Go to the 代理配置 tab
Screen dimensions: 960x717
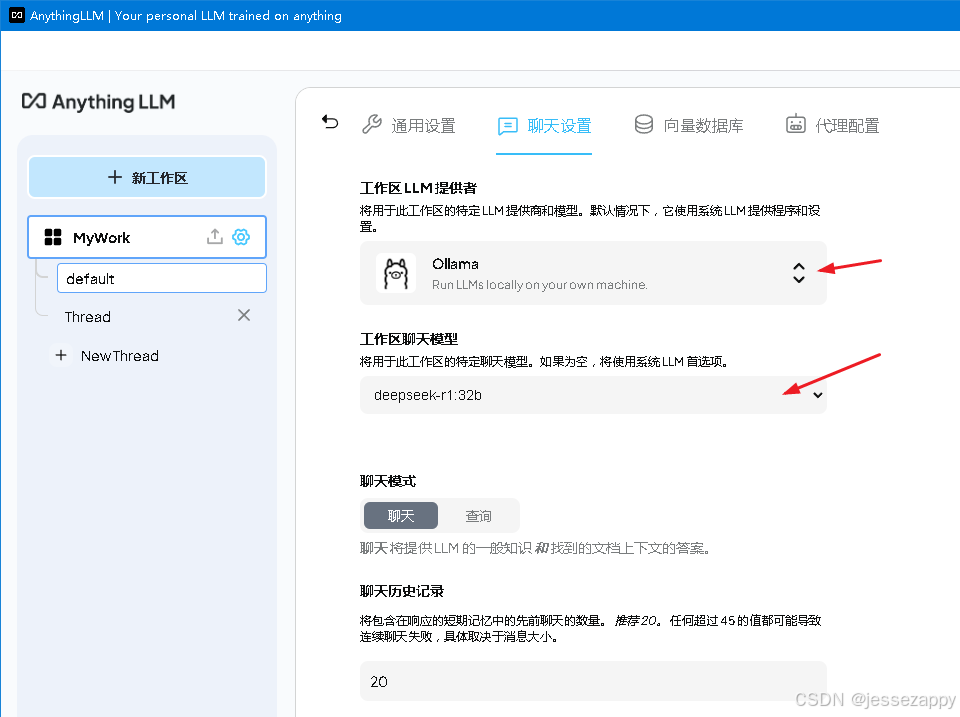point(833,125)
